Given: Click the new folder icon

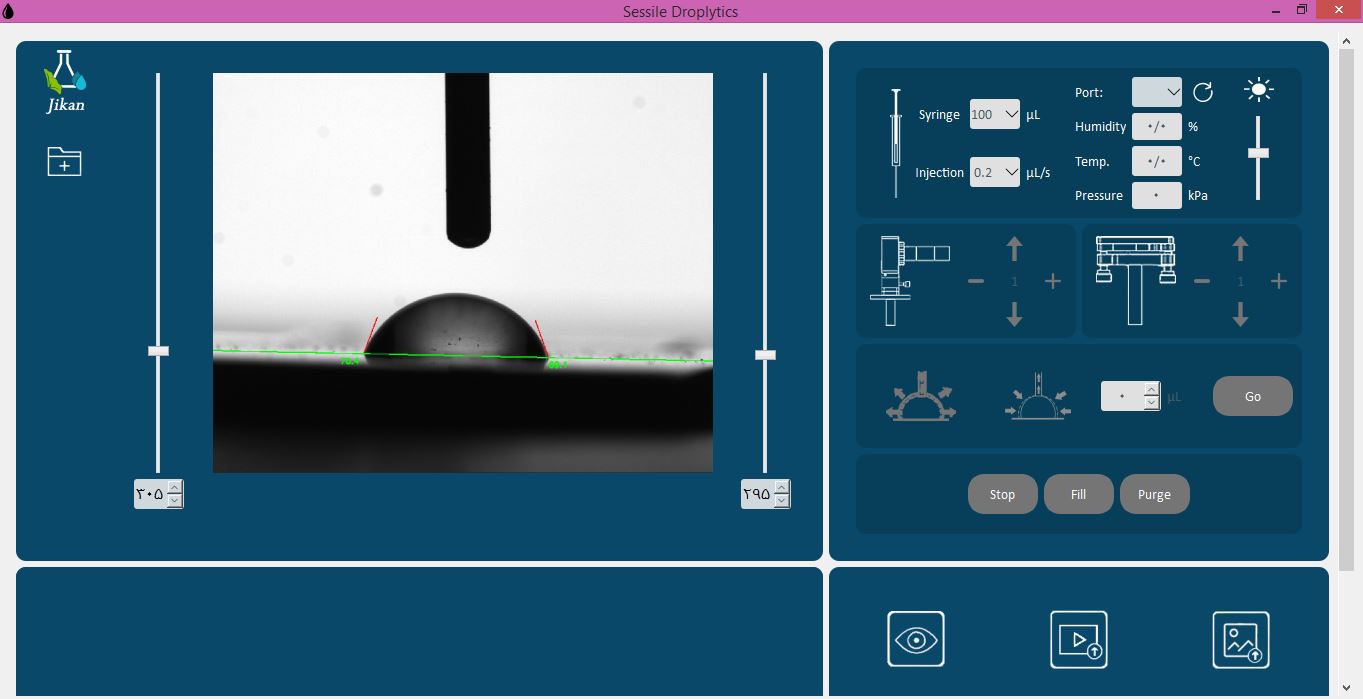Looking at the screenshot, I should click(x=64, y=161).
